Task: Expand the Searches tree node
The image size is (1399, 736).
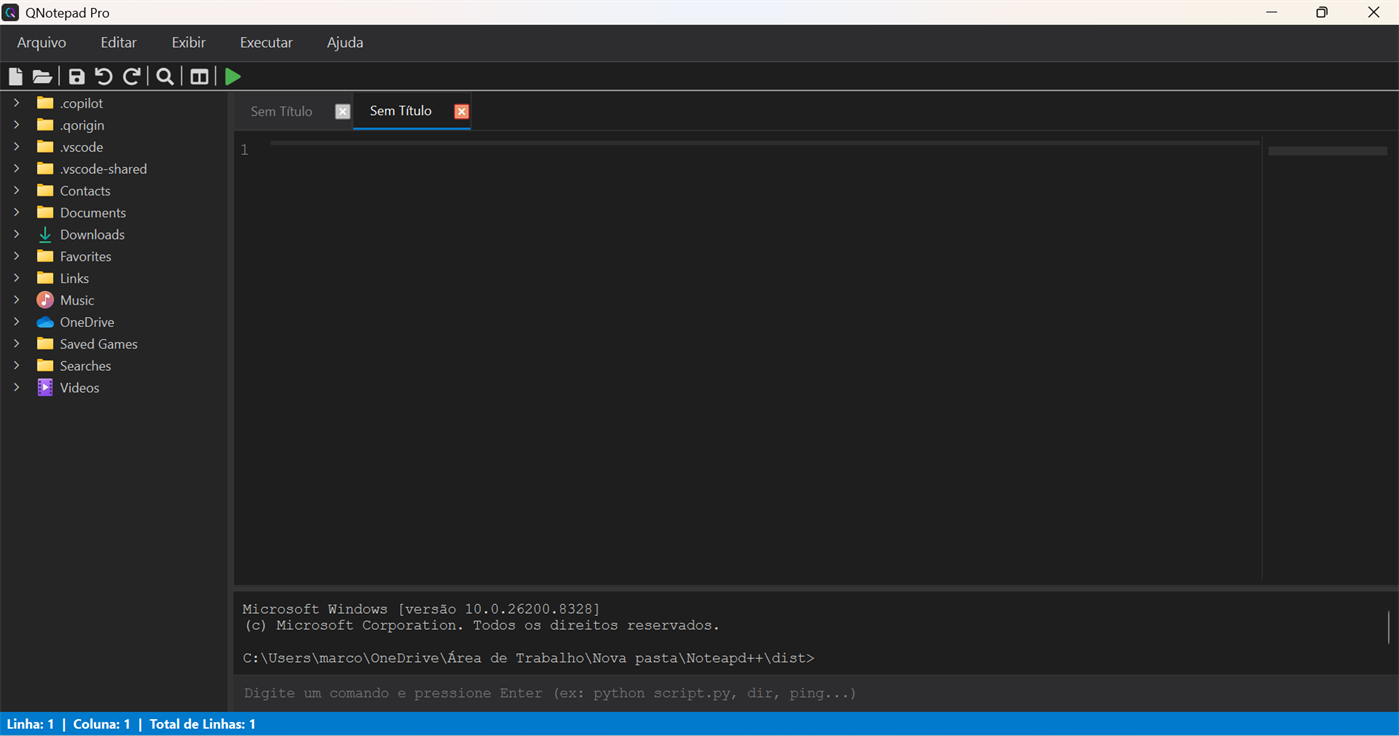Action: point(16,366)
